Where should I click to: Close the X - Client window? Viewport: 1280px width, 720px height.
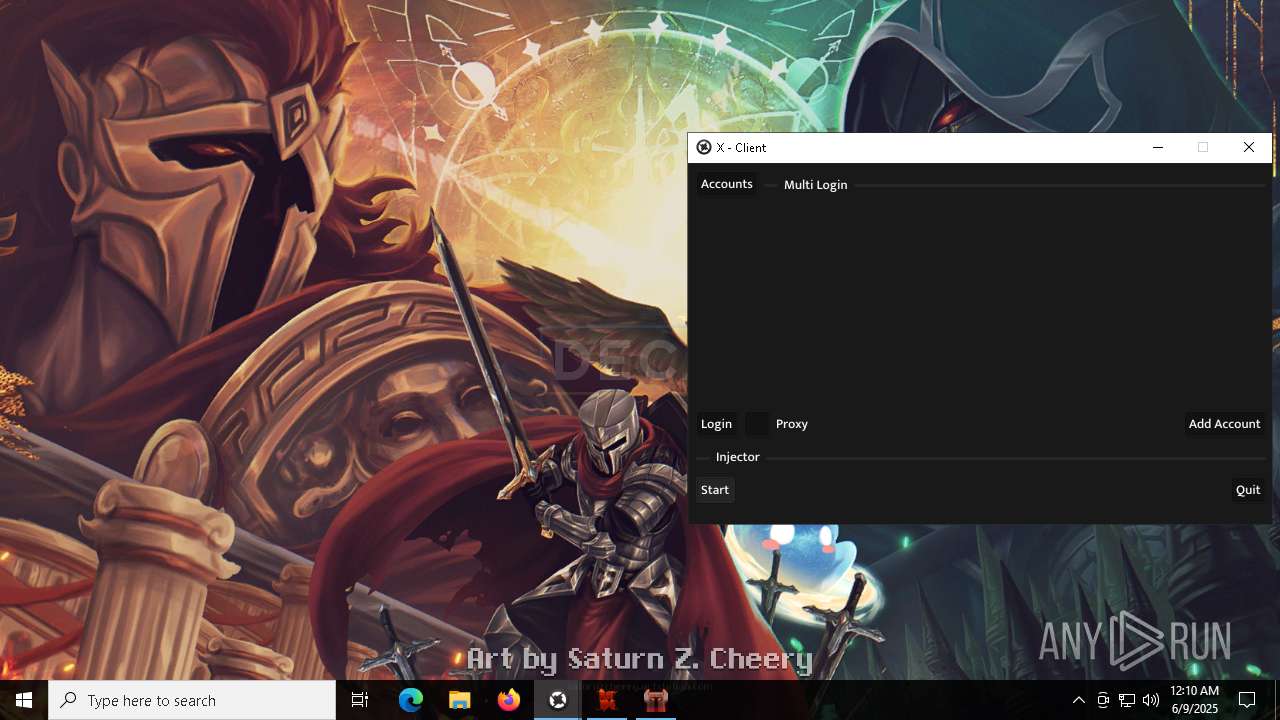tap(1249, 147)
